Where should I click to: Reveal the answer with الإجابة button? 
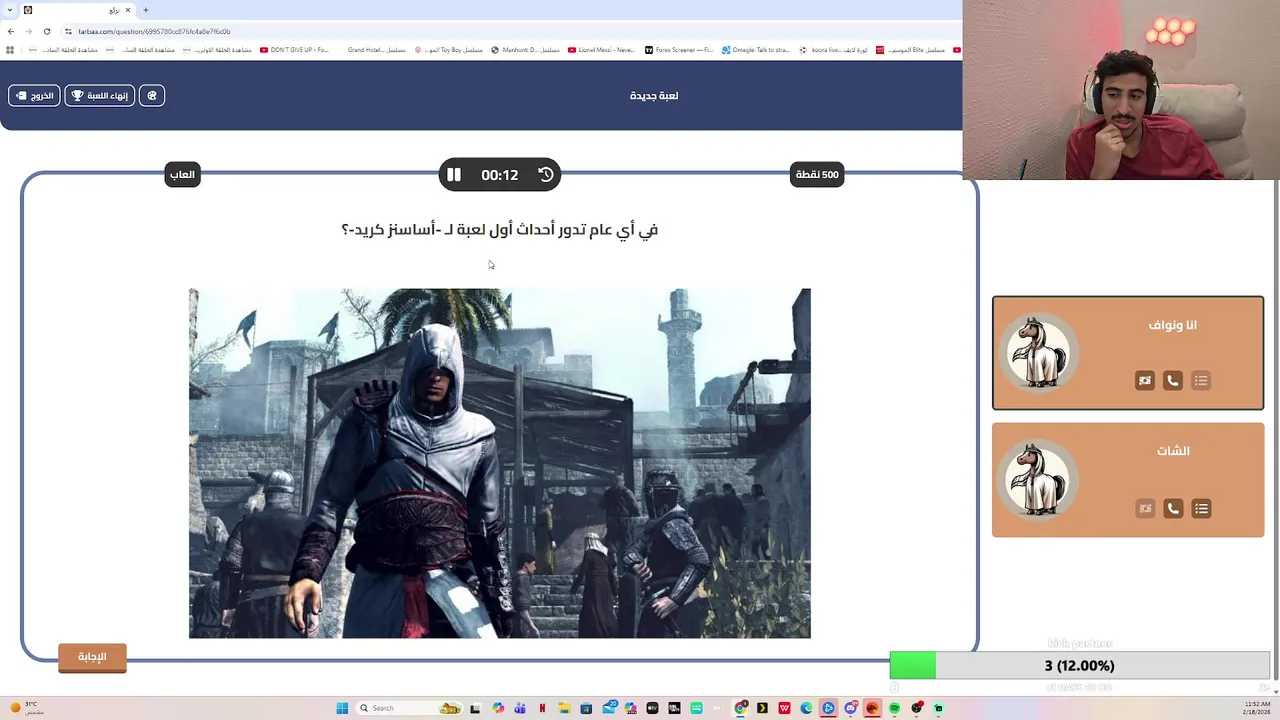[92, 657]
